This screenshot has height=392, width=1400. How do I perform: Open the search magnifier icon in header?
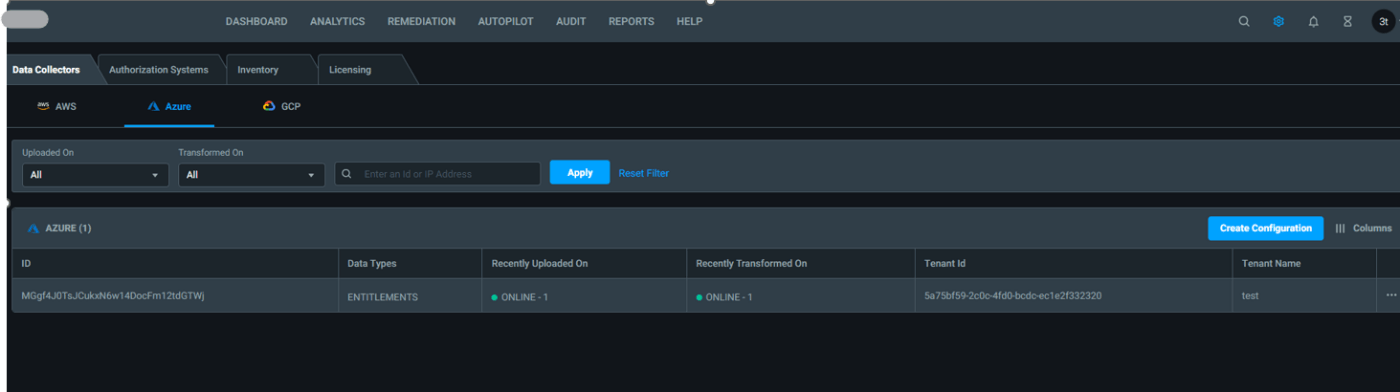1244,21
